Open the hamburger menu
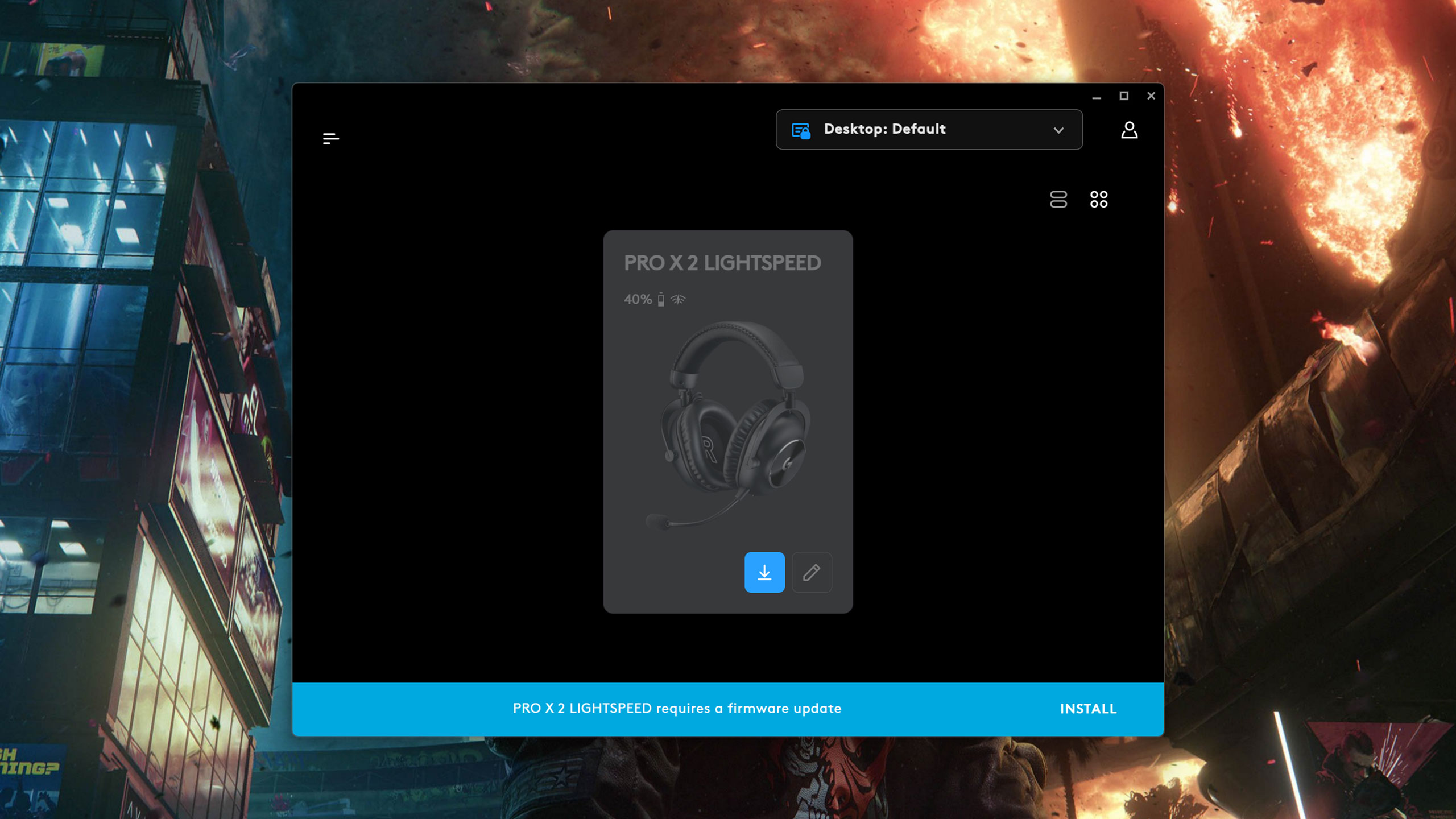This screenshot has width=1456, height=819. click(330, 138)
